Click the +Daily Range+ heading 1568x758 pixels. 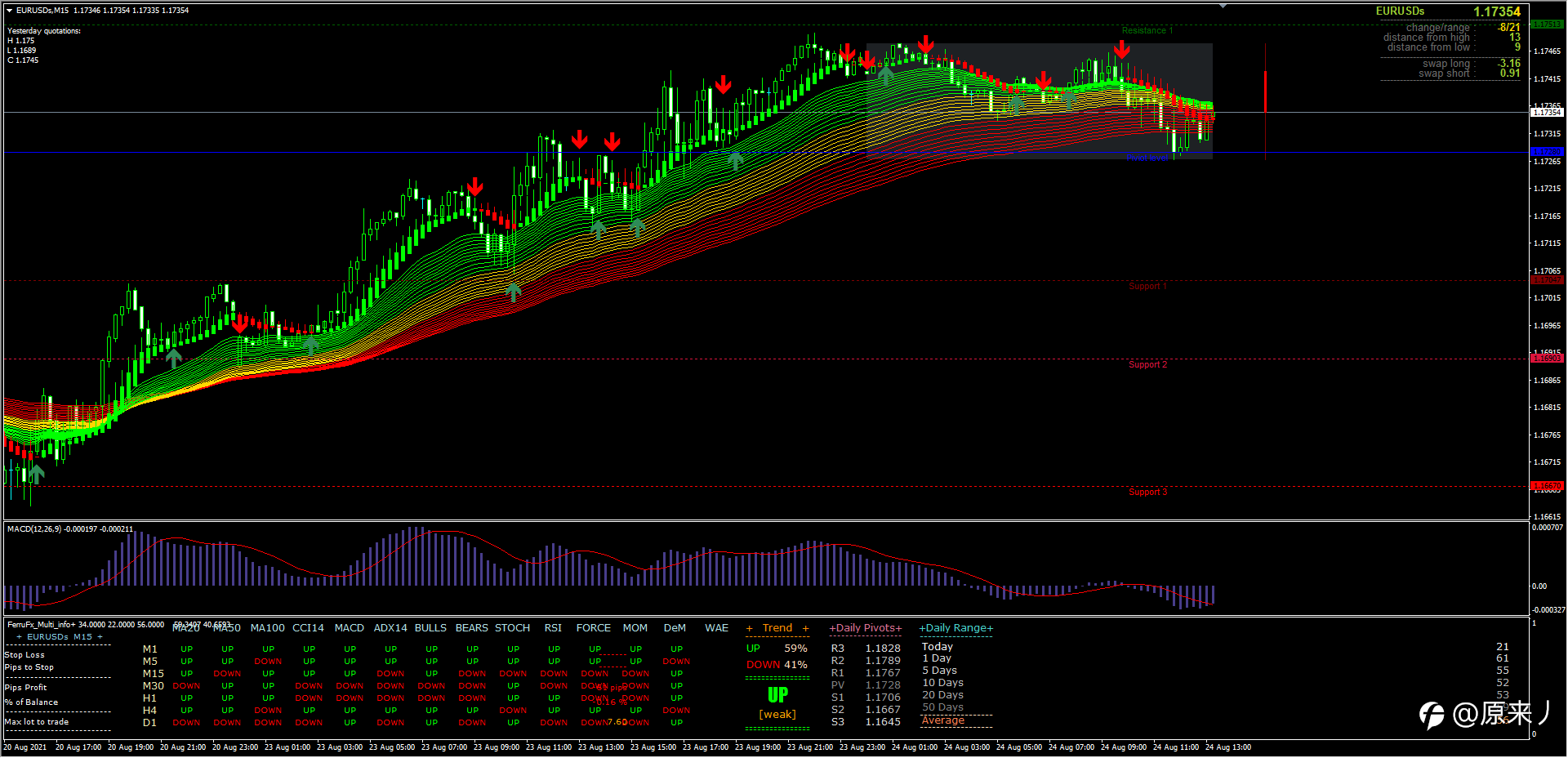pyautogui.click(x=956, y=628)
